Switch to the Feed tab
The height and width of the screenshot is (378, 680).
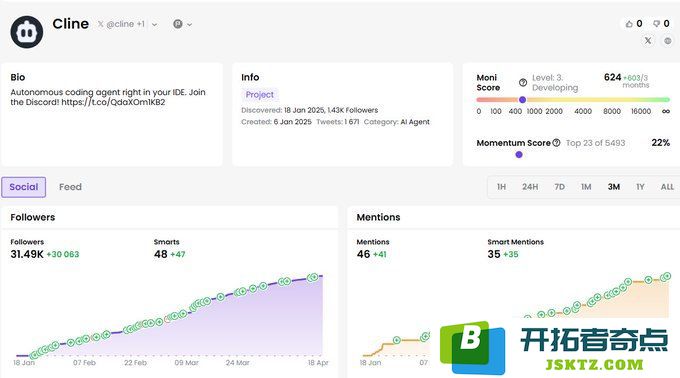pyautogui.click(x=70, y=187)
